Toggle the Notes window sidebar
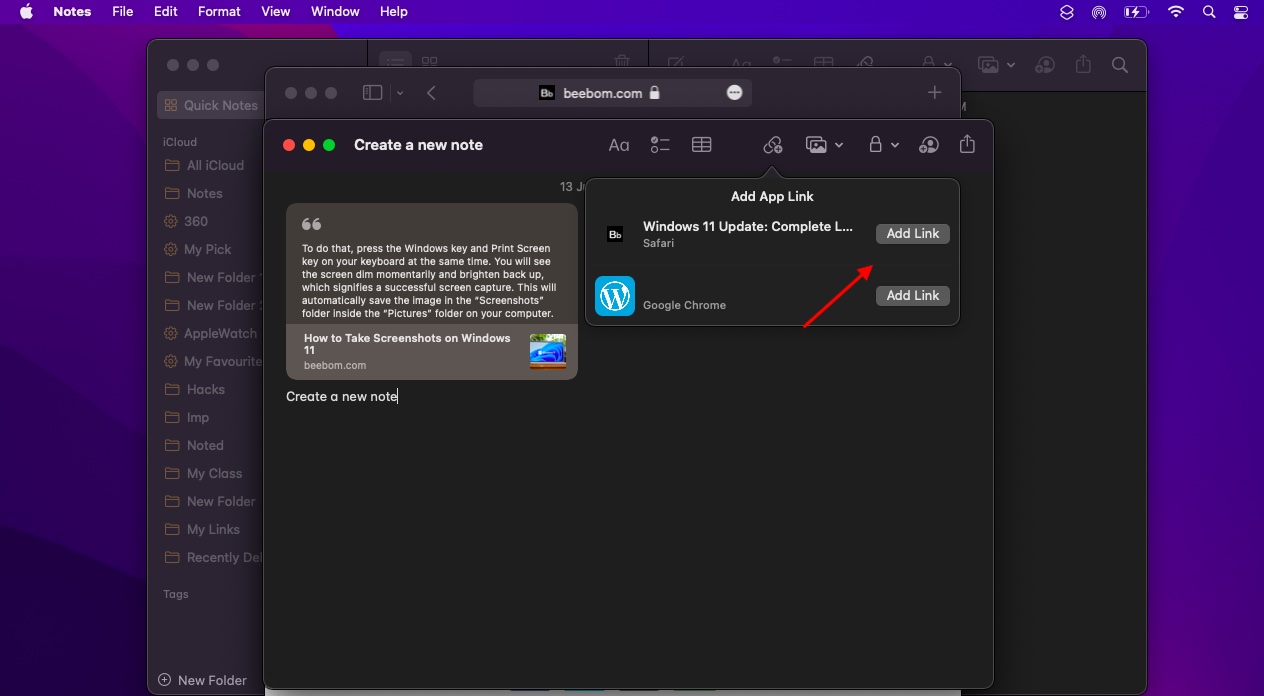The width and height of the screenshot is (1264, 696). [x=371, y=91]
